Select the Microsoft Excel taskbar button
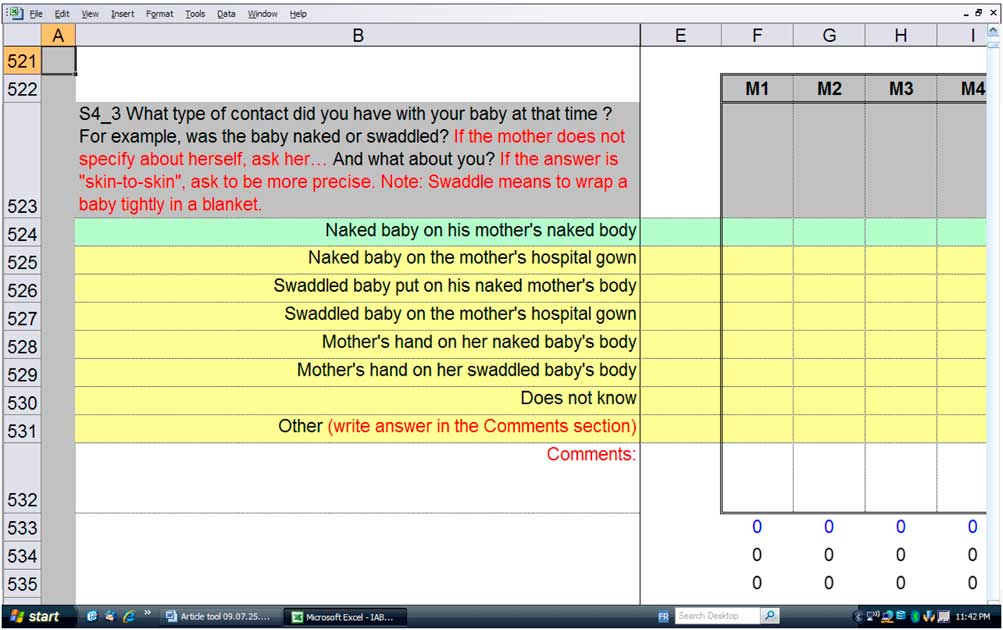1003x630 pixels. click(342, 617)
